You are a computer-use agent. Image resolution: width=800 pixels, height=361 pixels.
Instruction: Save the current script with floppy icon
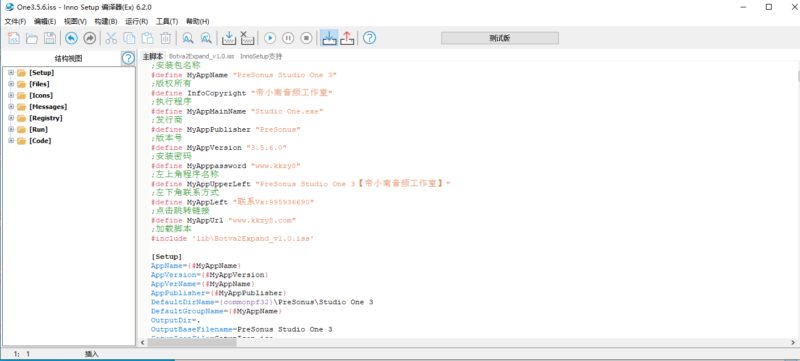49,38
